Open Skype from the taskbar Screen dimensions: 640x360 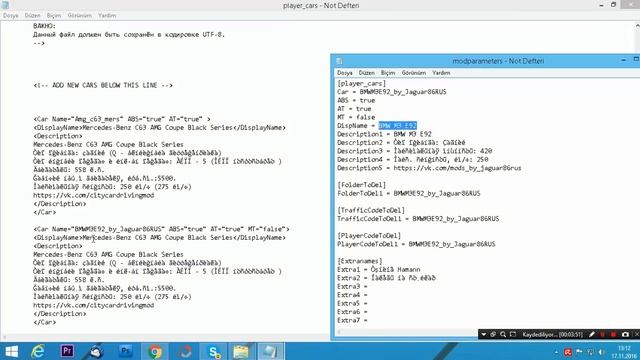coord(213,351)
